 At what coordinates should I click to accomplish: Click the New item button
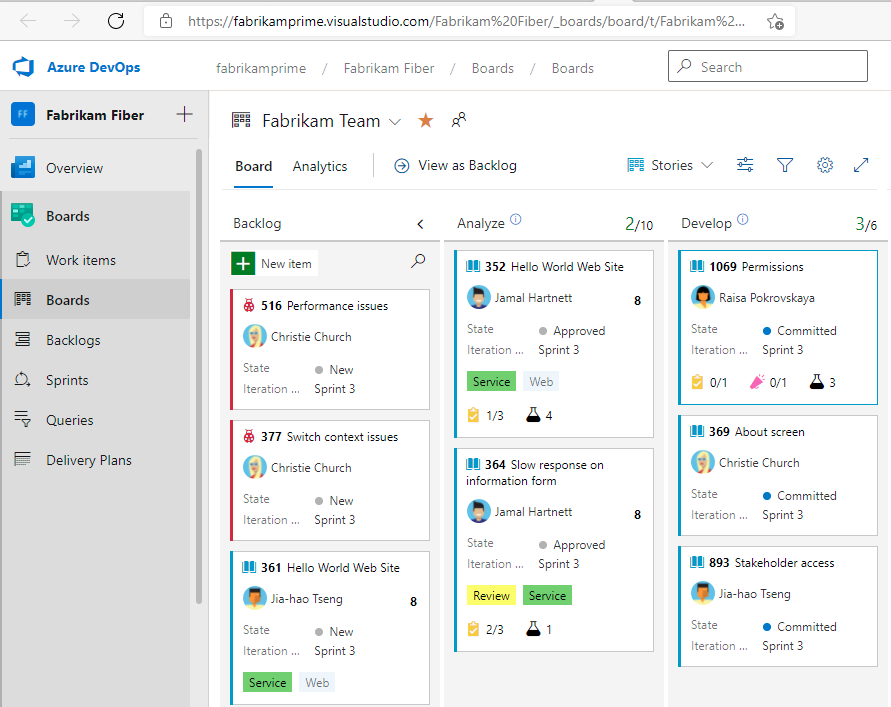point(272,263)
